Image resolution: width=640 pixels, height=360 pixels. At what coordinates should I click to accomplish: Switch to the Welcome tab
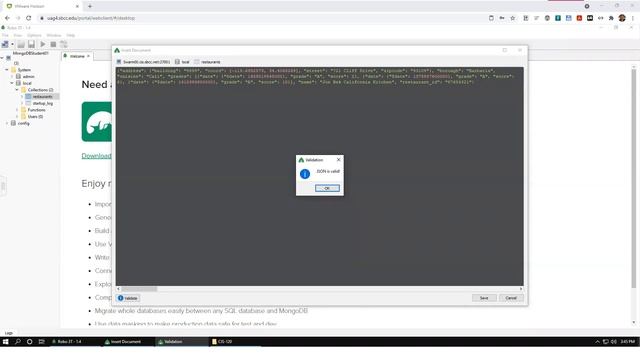coord(77,56)
